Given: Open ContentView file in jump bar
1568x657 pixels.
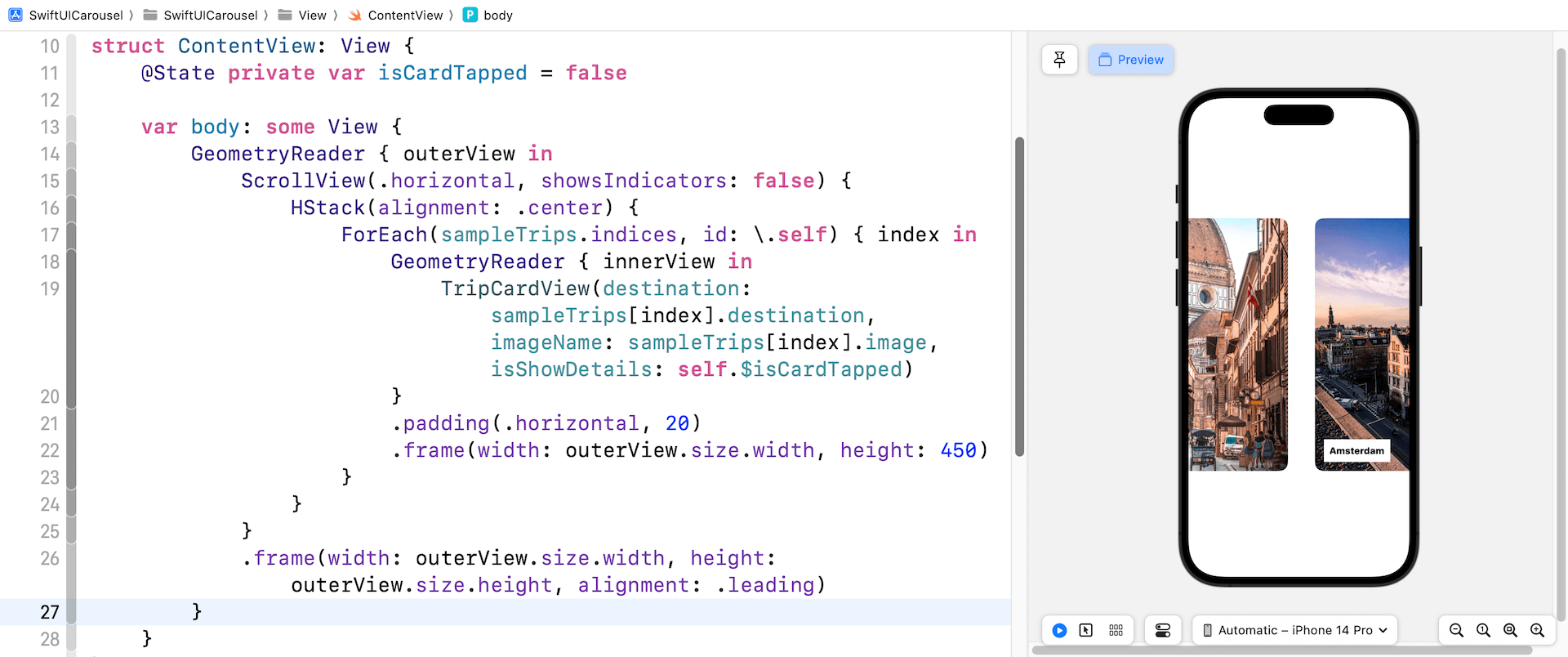Looking at the screenshot, I should (395, 15).
